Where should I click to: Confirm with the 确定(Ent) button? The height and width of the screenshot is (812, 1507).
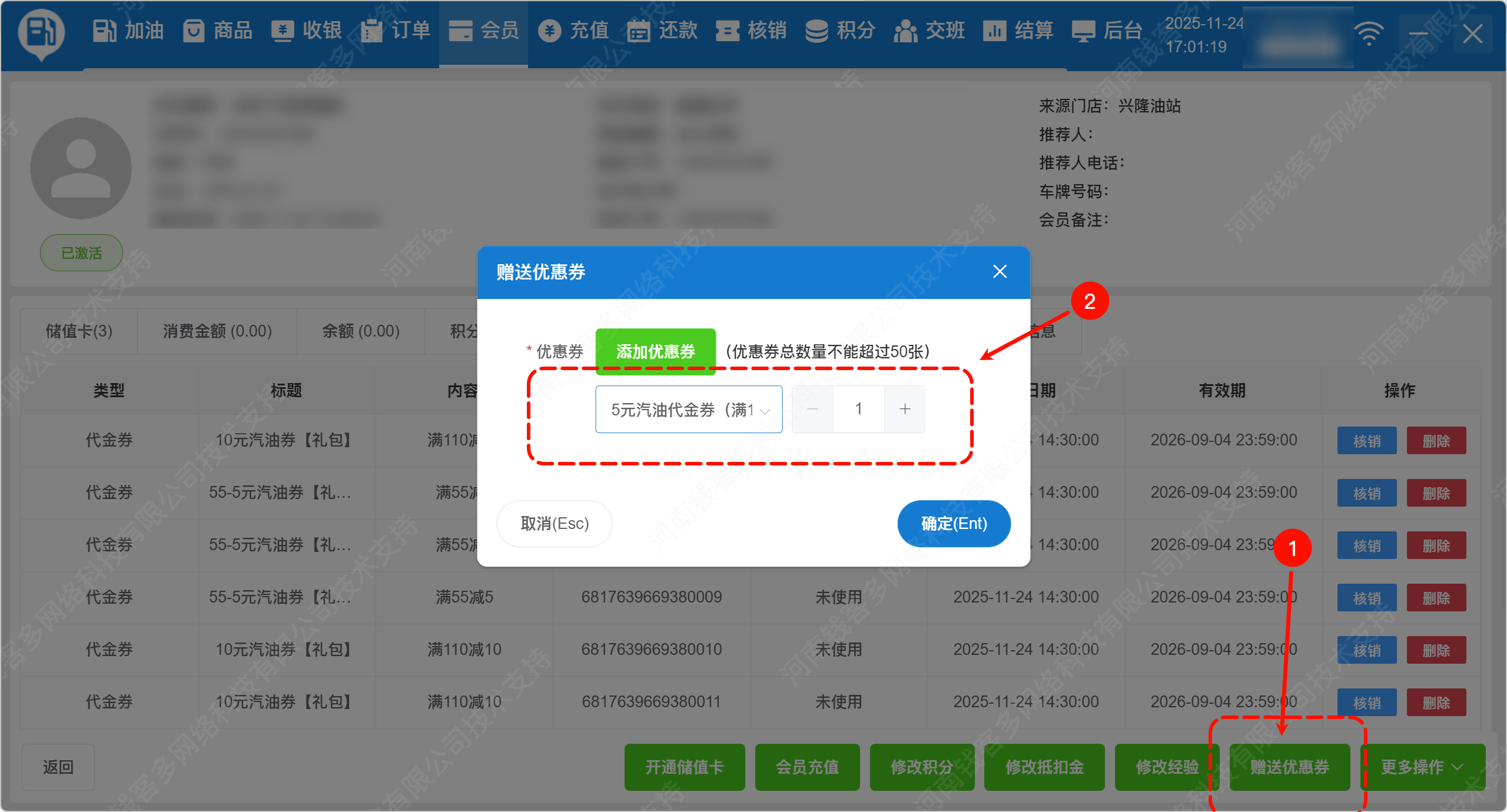pyautogui.click(x=954, y=524)
